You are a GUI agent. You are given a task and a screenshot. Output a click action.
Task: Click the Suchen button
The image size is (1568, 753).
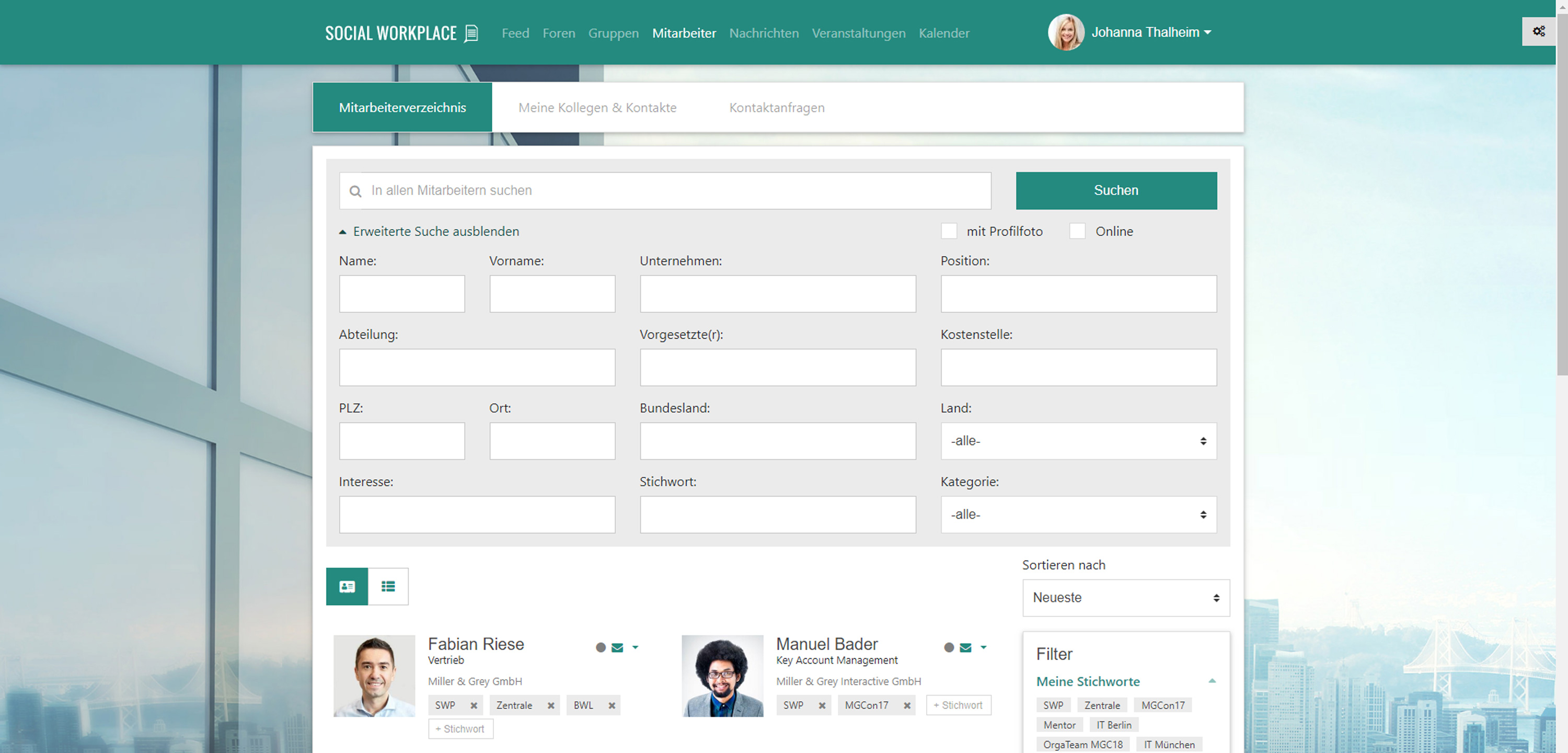[x=1116, y=190]
